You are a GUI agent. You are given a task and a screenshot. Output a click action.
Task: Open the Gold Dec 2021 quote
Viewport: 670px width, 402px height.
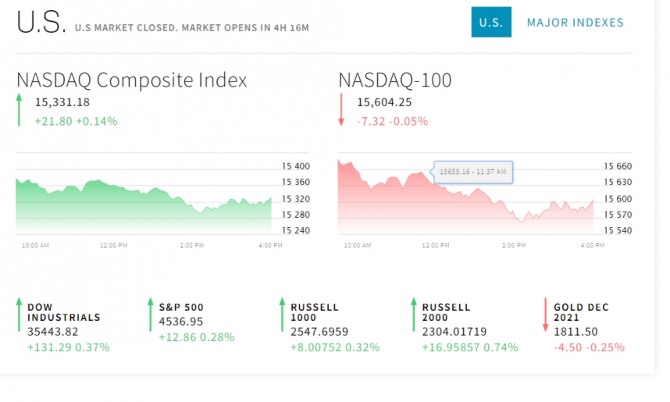(582, 312)
